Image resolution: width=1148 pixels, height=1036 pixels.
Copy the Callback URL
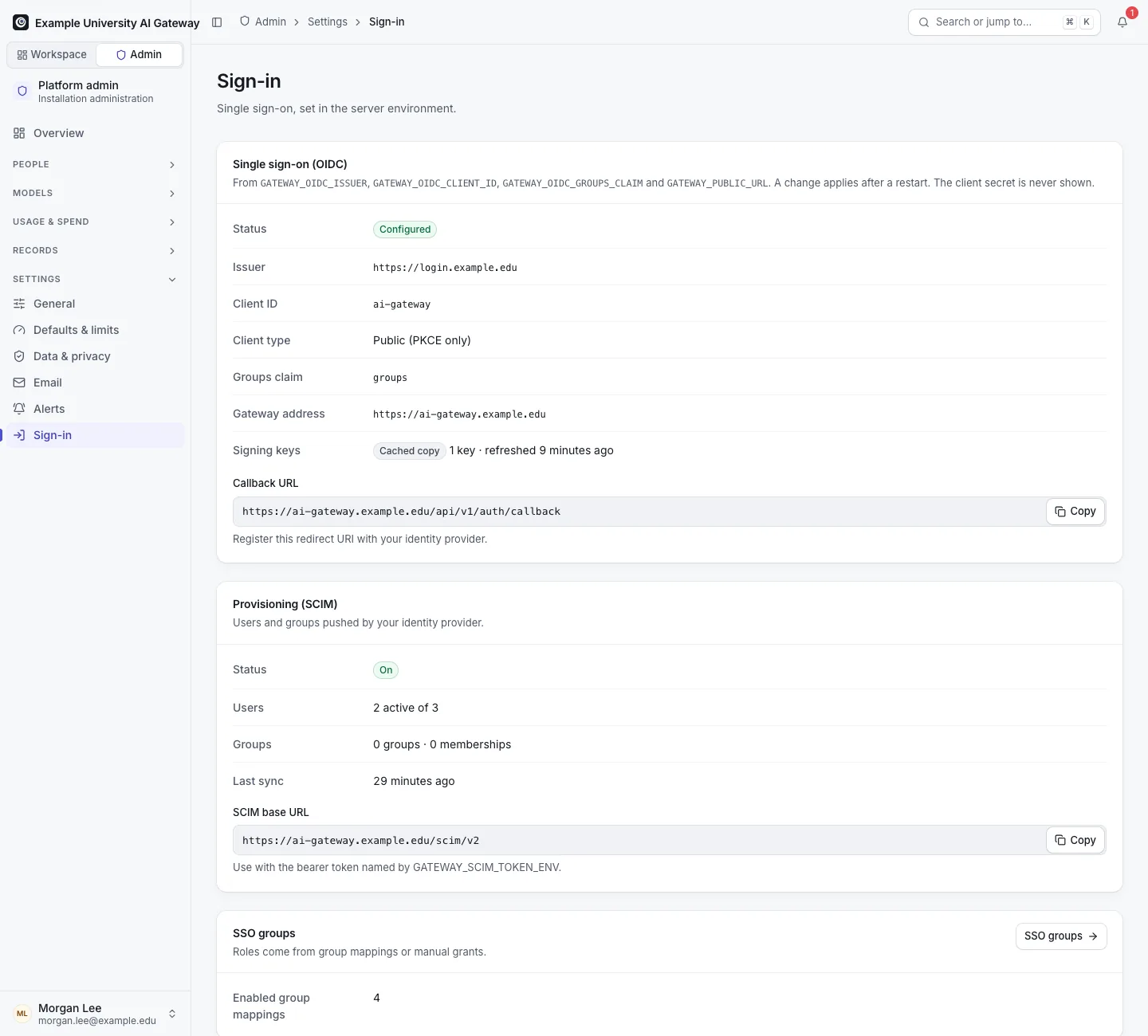click(x=1075, y=512)
